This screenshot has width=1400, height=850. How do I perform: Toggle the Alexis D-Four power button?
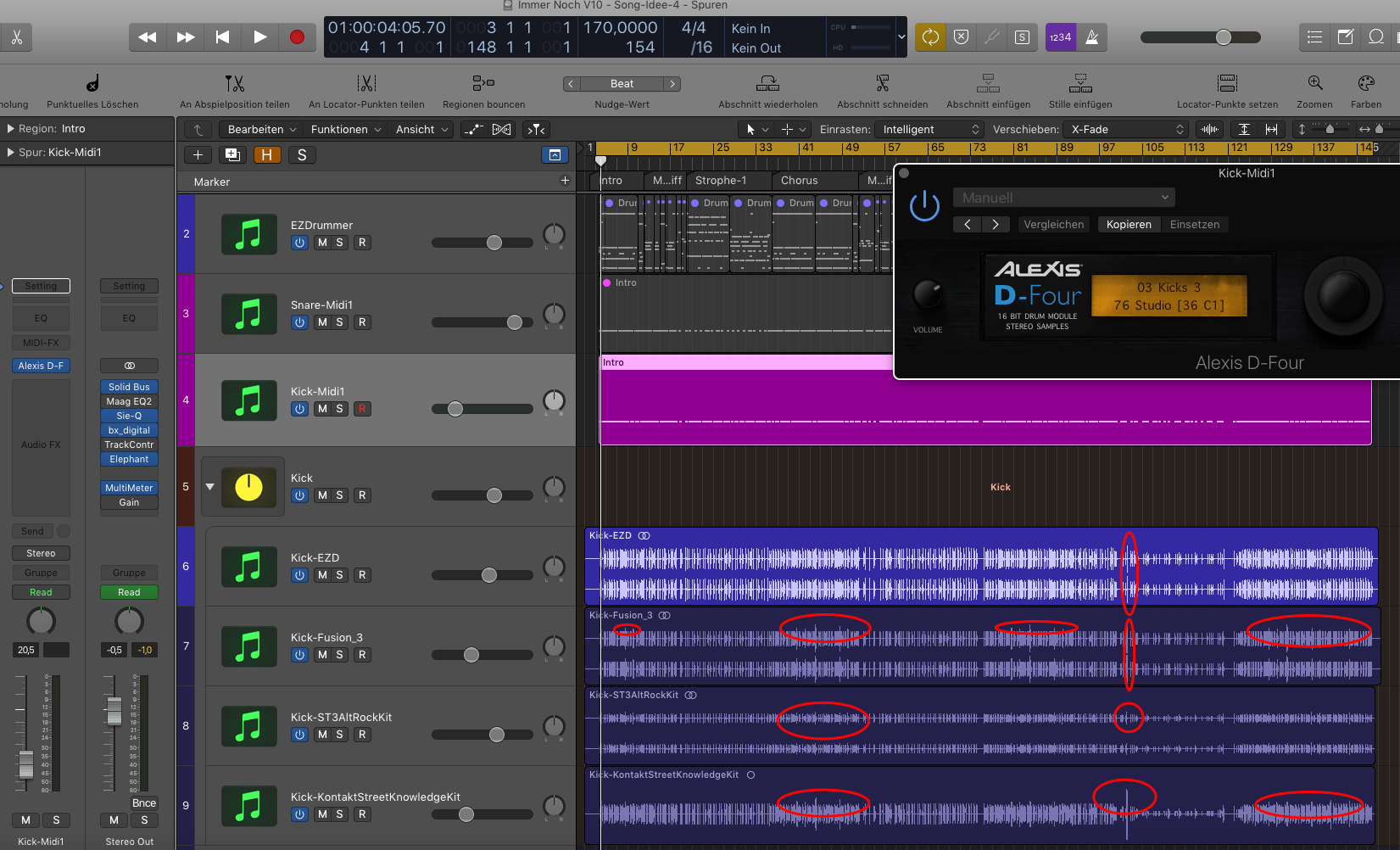pos(924,206)
